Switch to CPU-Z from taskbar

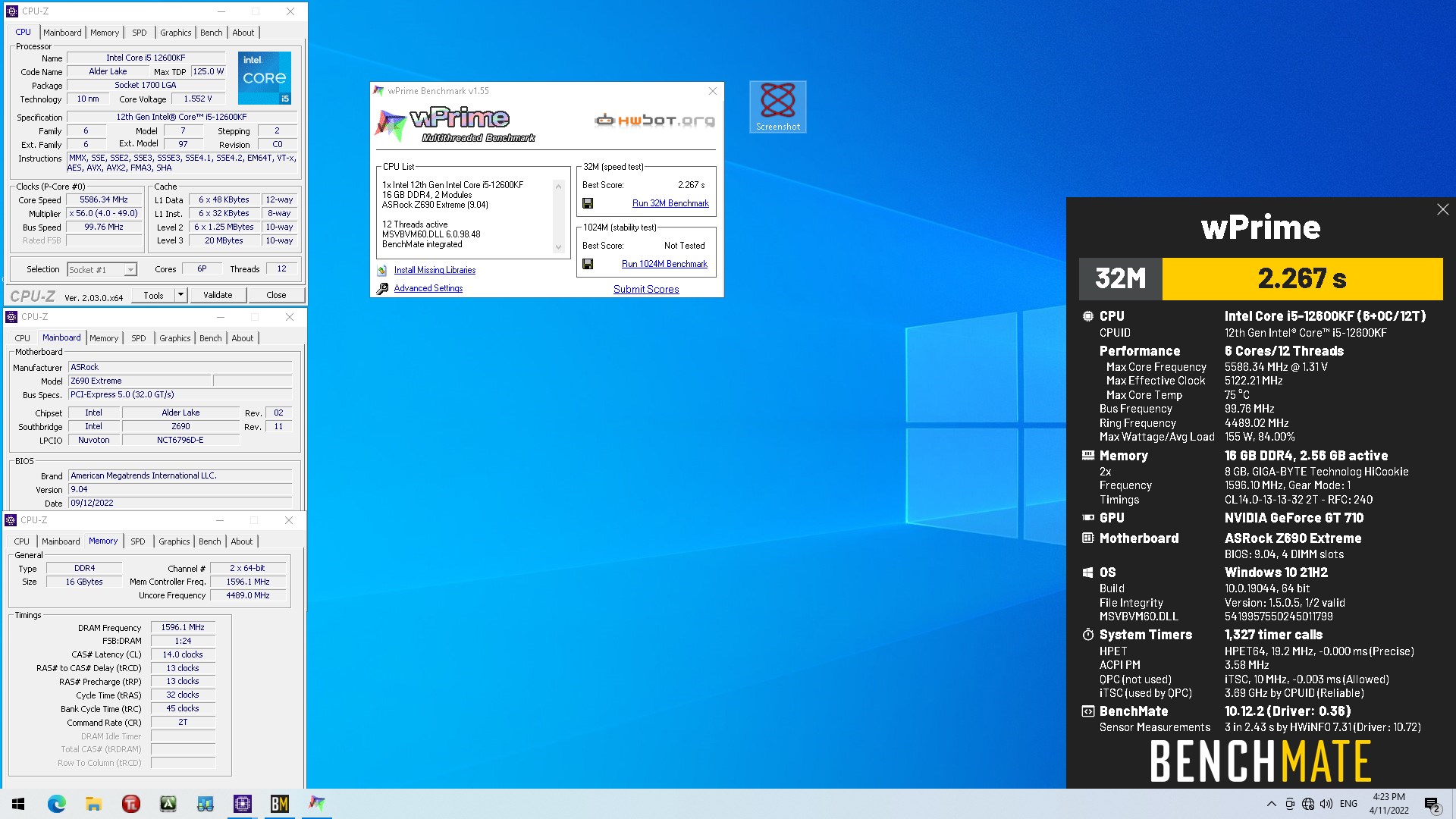242,804
